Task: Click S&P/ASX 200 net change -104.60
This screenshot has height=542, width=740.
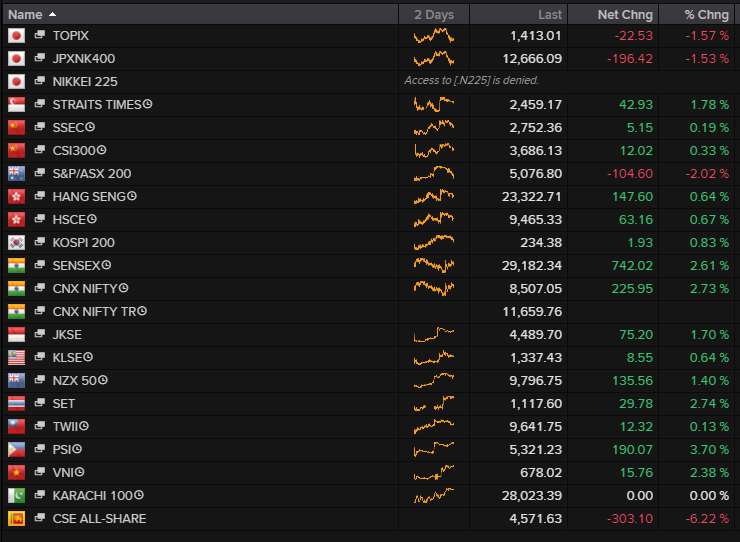Action: pyautogui.click(x=630, y=173)
